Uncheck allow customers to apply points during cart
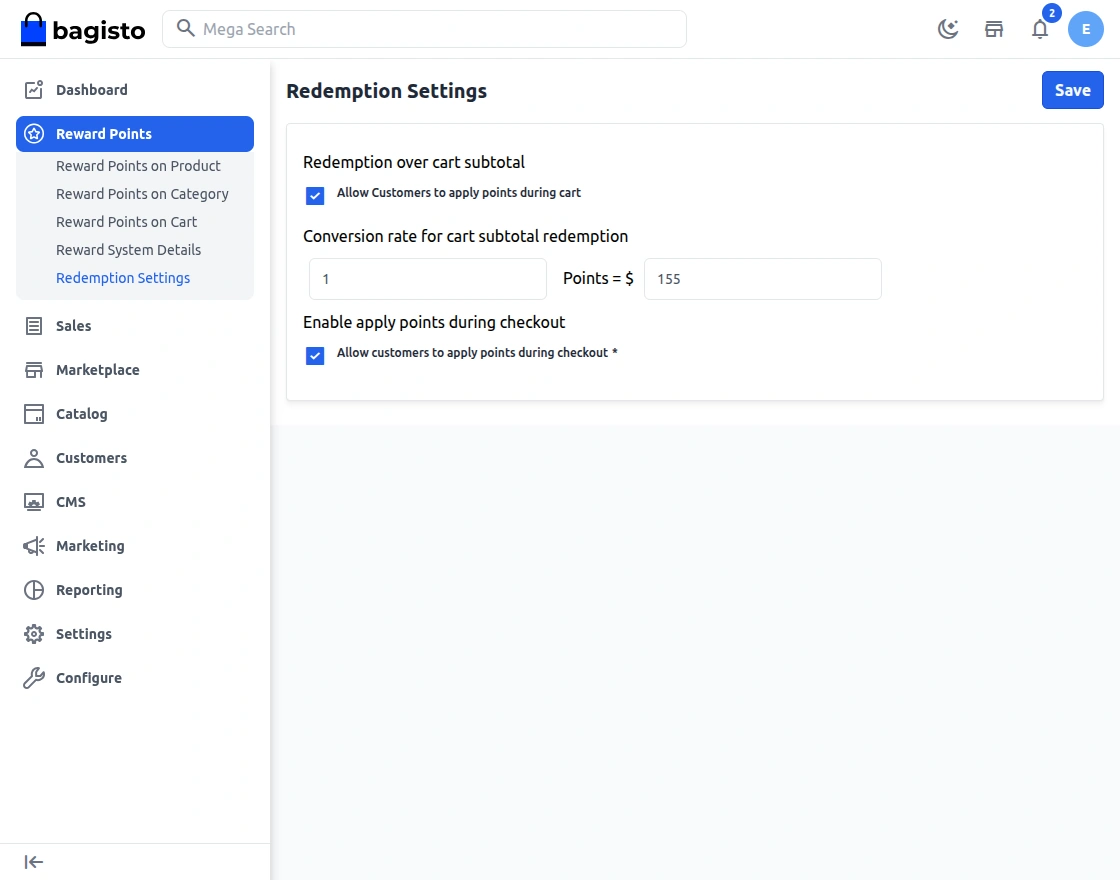Image resolution: width=1120 pixels, height=880 pixels. (x=315, y=196)
